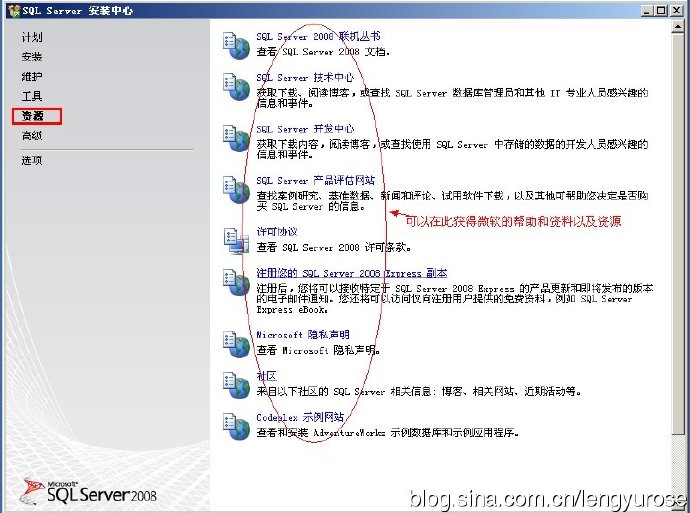Visit the SQL Server 开发中心 link

[305, 129]
